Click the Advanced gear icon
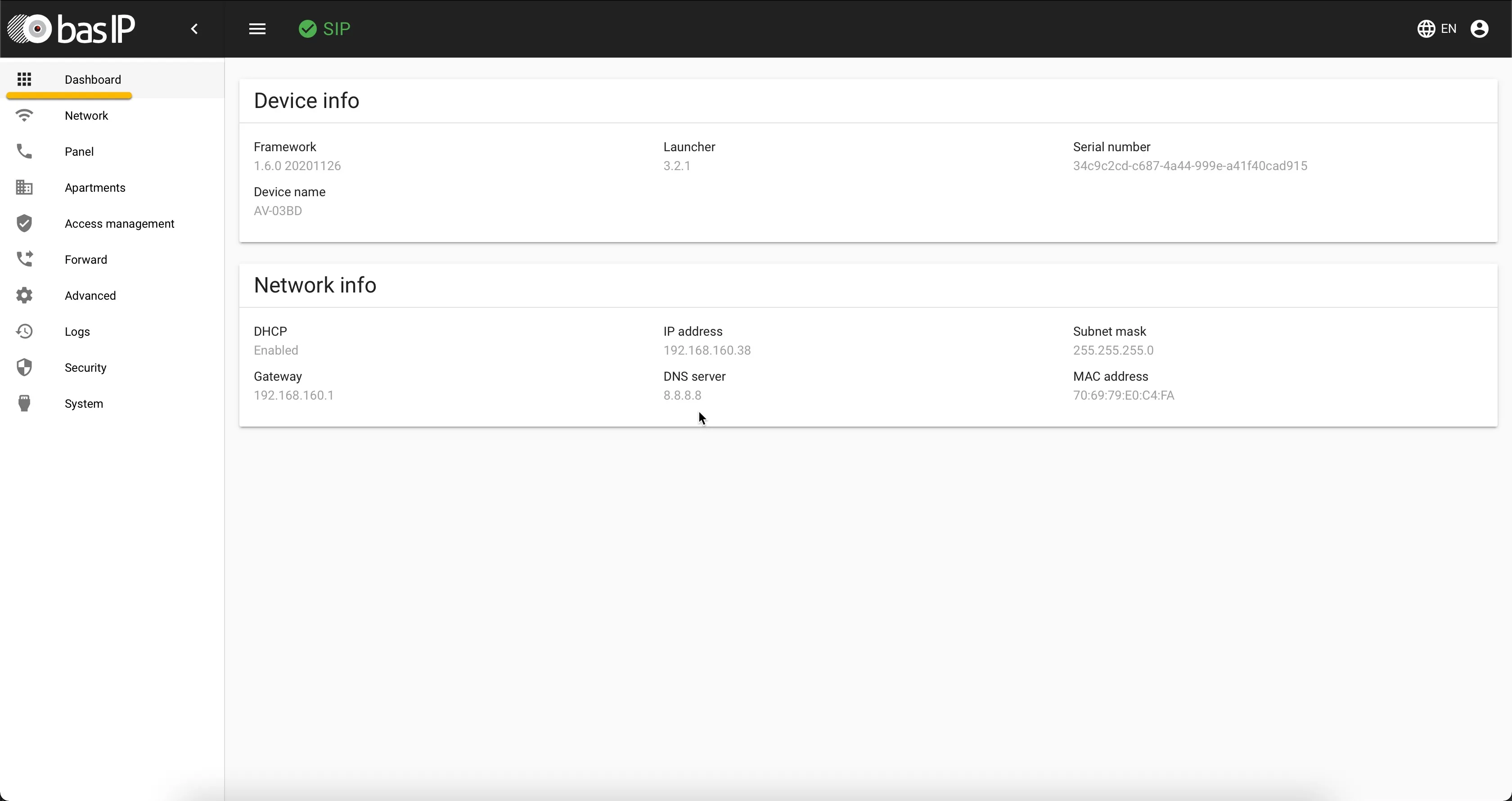 (x=24, y=296)
